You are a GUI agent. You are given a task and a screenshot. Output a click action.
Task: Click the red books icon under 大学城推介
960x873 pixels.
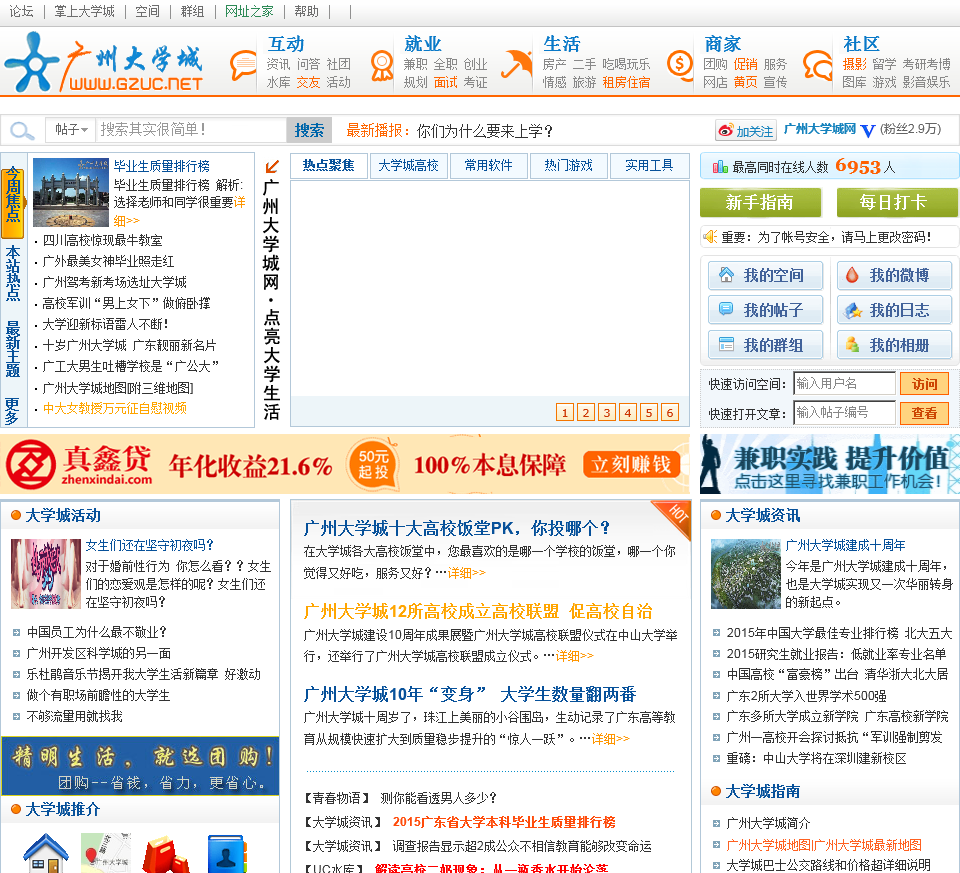pos(167,855)
